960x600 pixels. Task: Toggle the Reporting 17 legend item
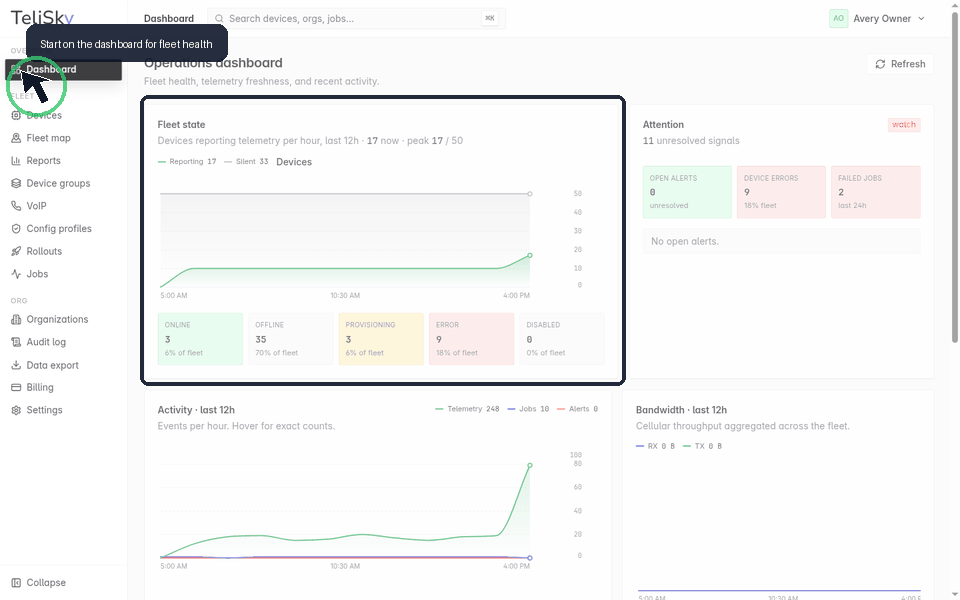pyautogui.click(x=187, y=162)
